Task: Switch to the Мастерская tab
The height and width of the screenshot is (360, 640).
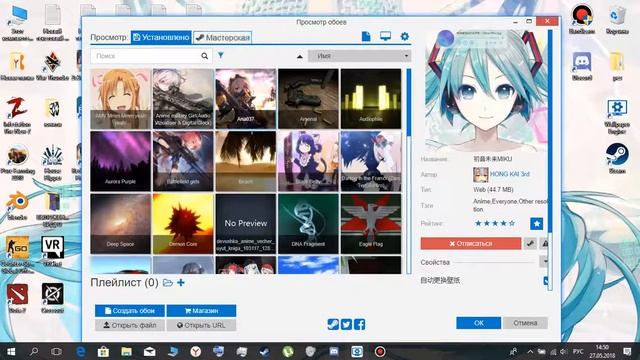Action: pyautogui.click(x=222, y=38)
